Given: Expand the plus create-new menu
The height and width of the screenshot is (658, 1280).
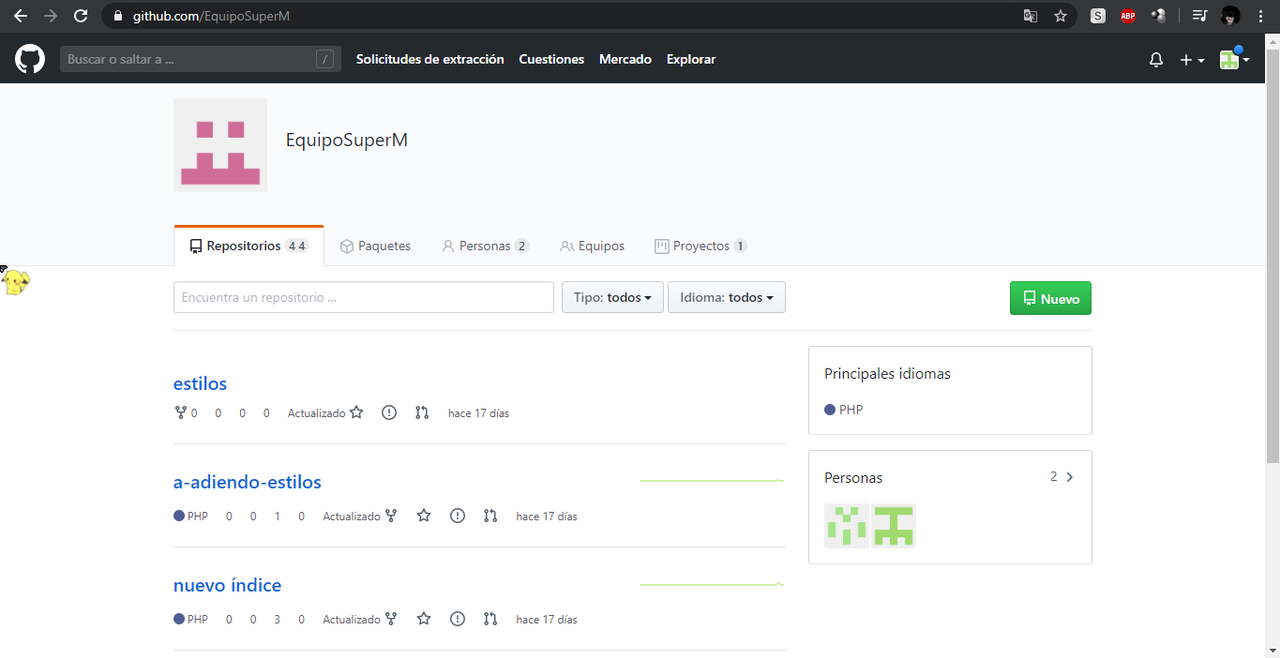Looking at the screenshot, I should 1191,60.
